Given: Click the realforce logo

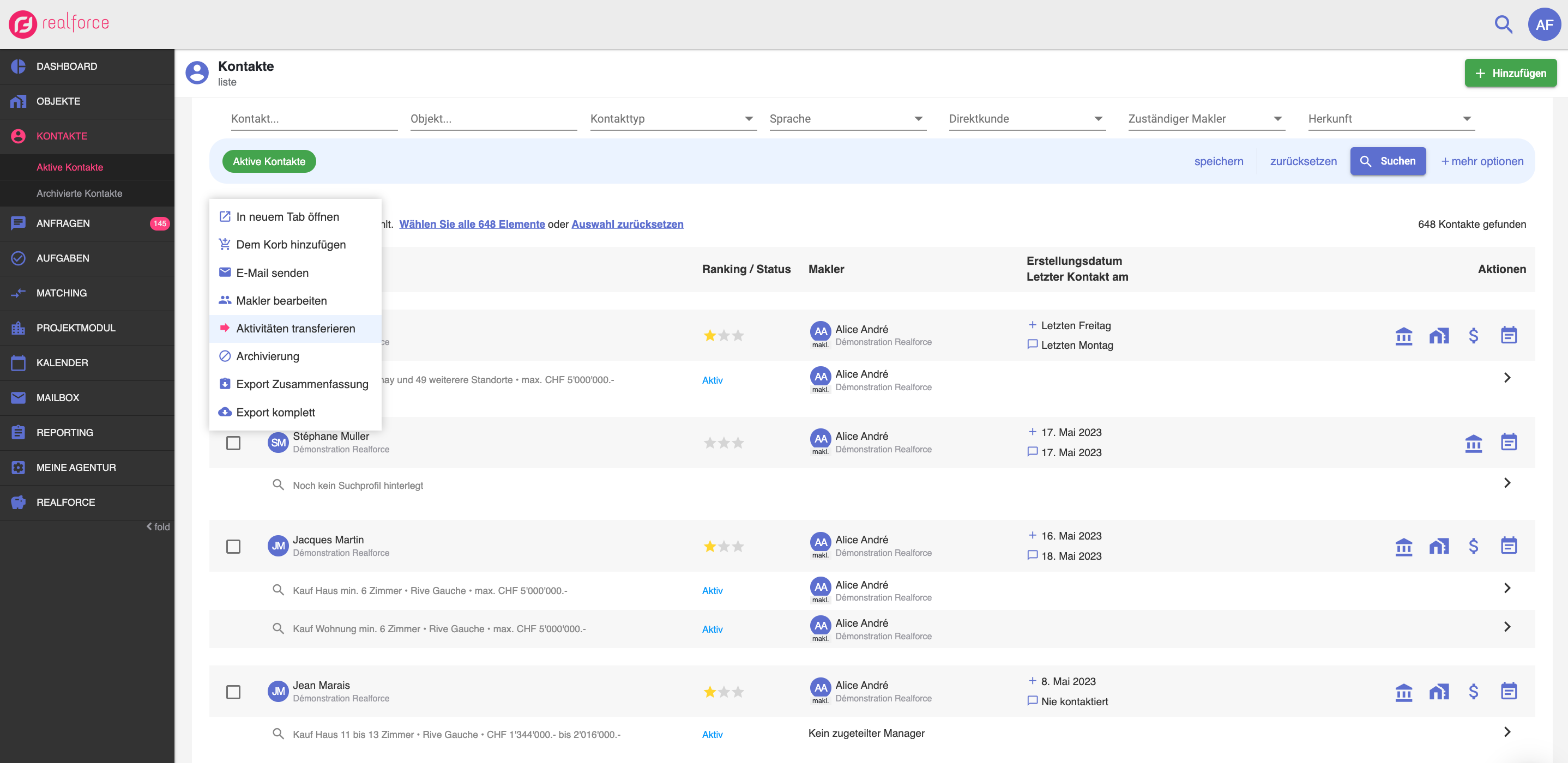Looking at the screenshot, I should [x=59, y=24].
